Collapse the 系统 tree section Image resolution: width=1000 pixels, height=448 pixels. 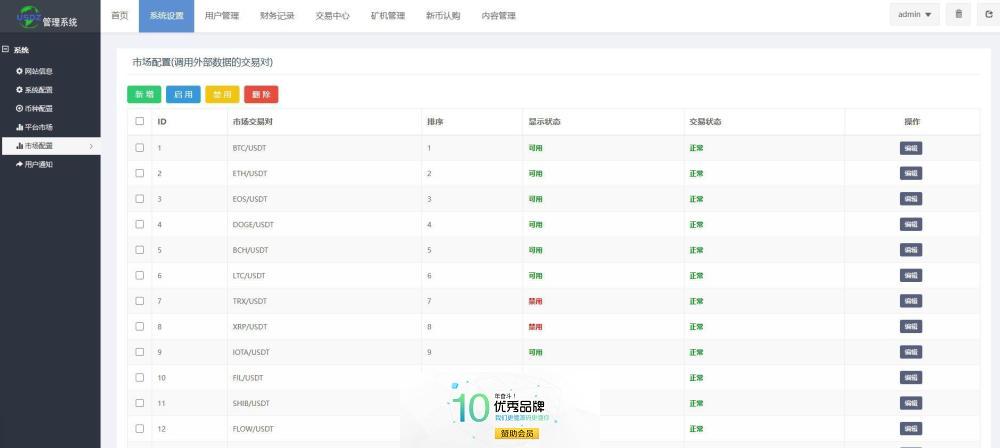6,49
